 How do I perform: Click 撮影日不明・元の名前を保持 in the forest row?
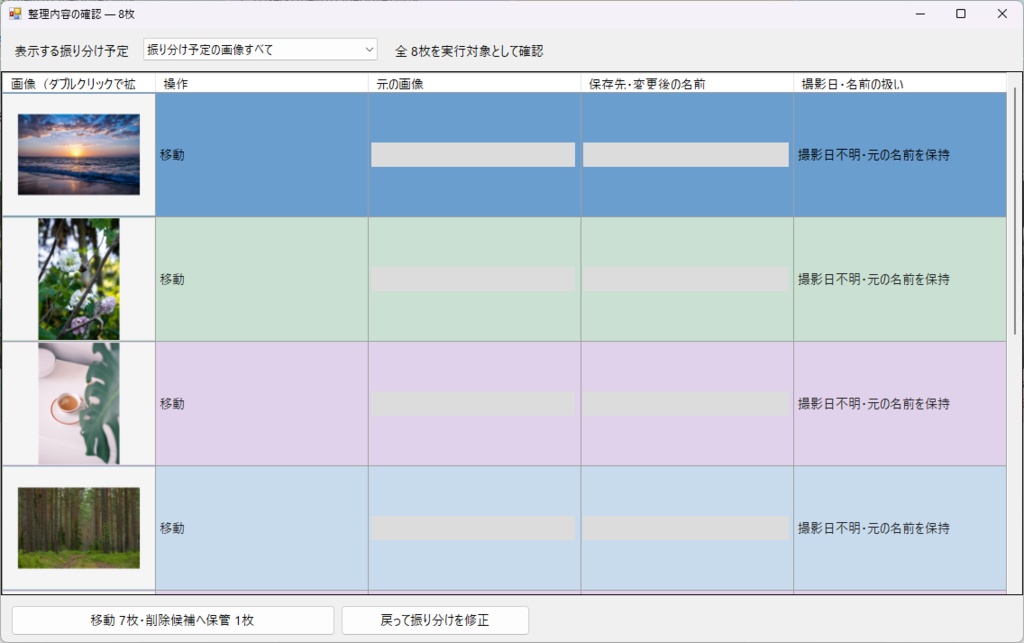[873, 527]
